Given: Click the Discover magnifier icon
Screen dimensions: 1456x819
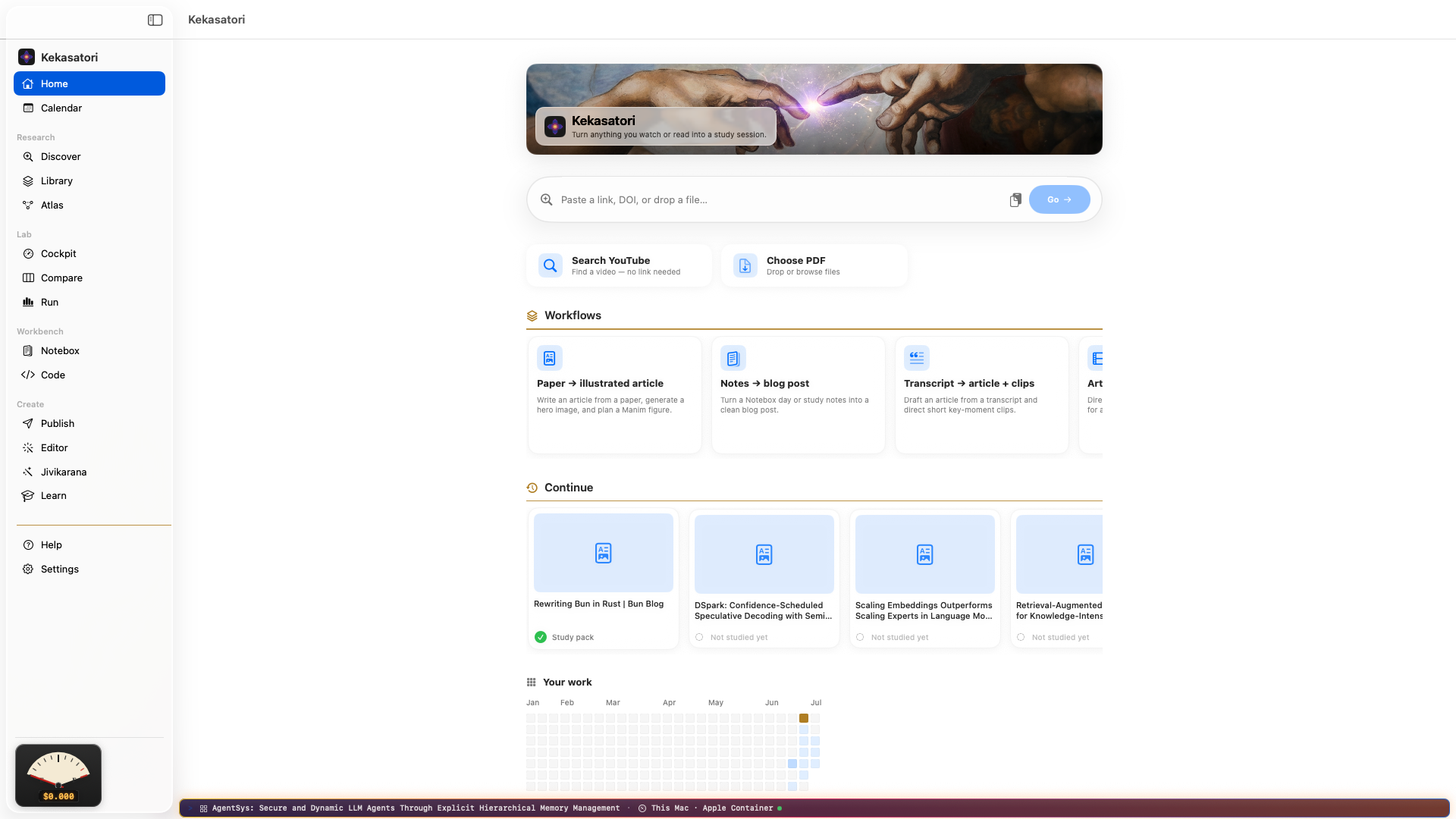Looking at the screenshot, I should (x=28, y=156).
